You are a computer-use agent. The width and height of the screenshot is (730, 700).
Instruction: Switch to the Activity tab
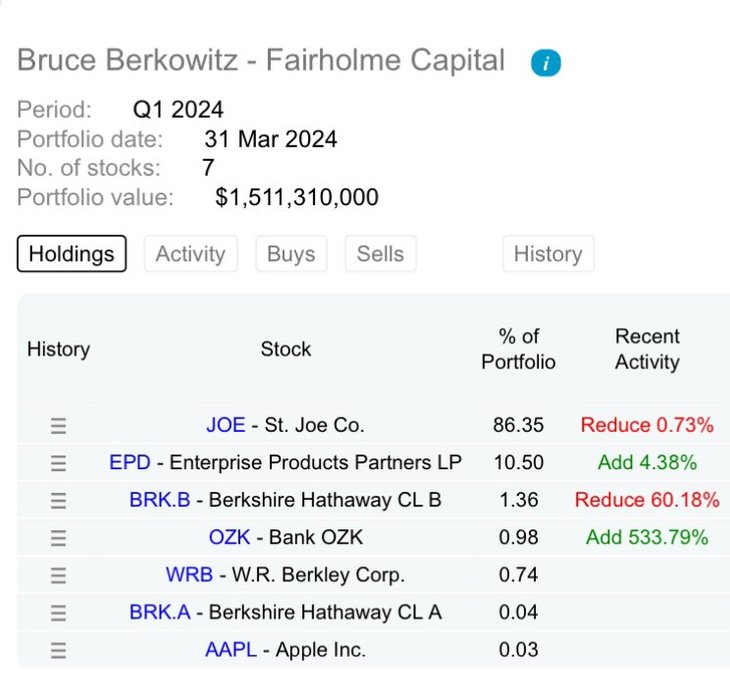191,254
